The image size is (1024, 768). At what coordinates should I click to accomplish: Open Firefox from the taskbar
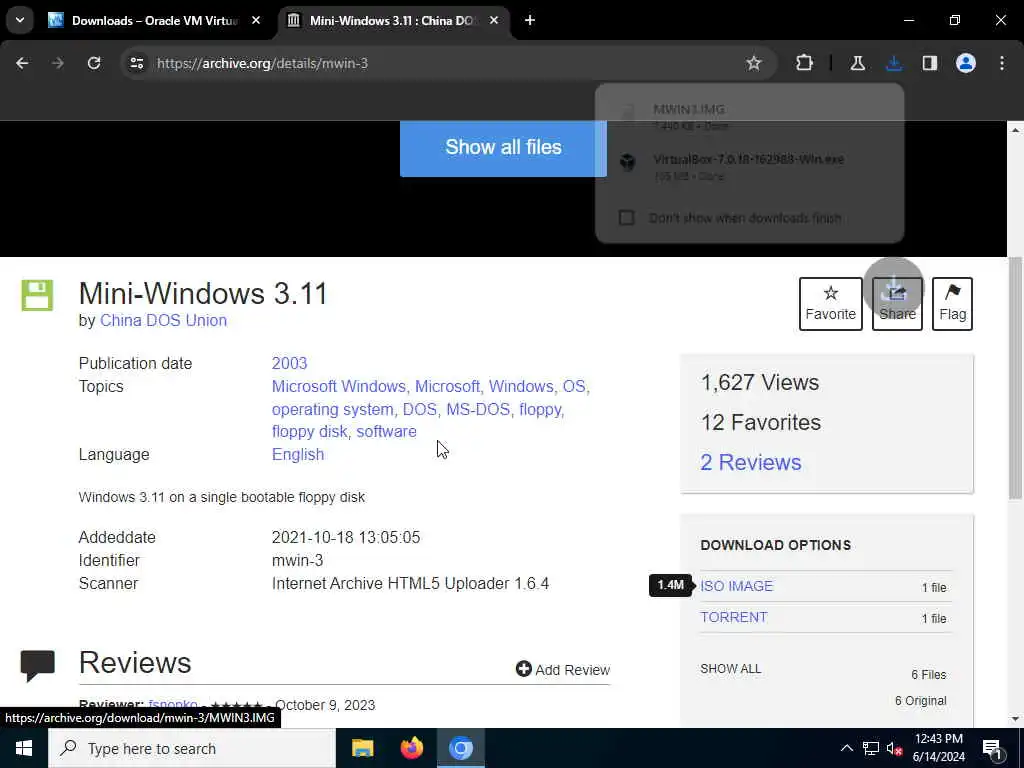(411, 748)
